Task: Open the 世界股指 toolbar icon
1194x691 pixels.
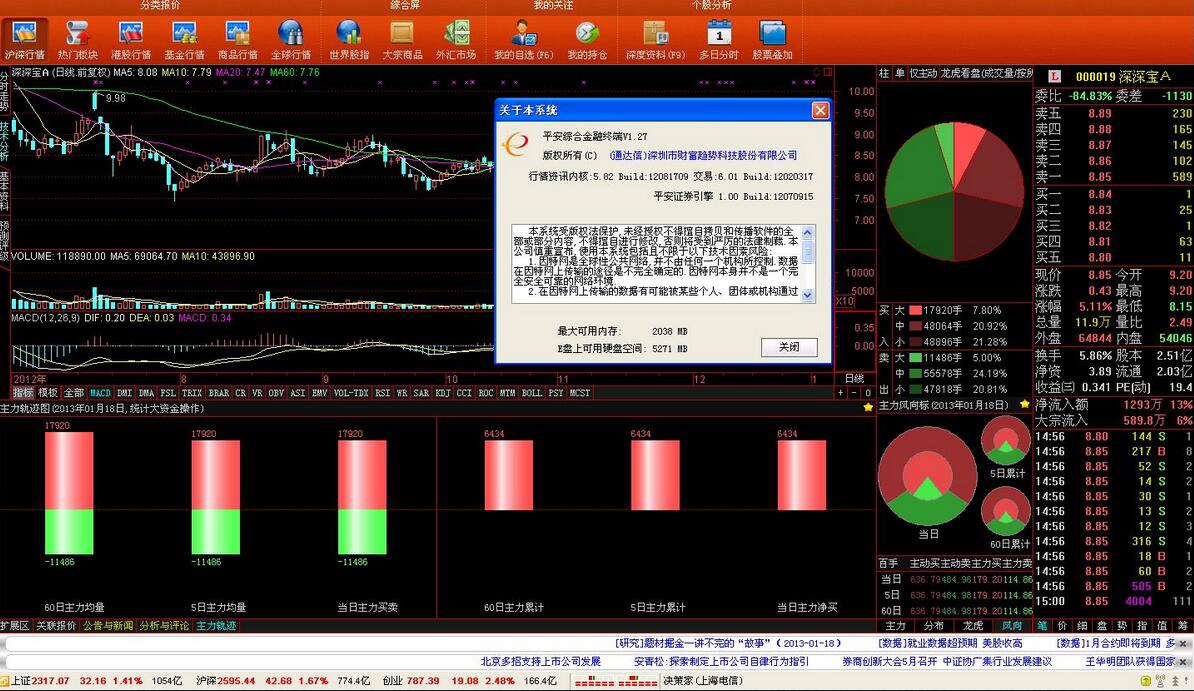Action: click(x=349, y=40)
